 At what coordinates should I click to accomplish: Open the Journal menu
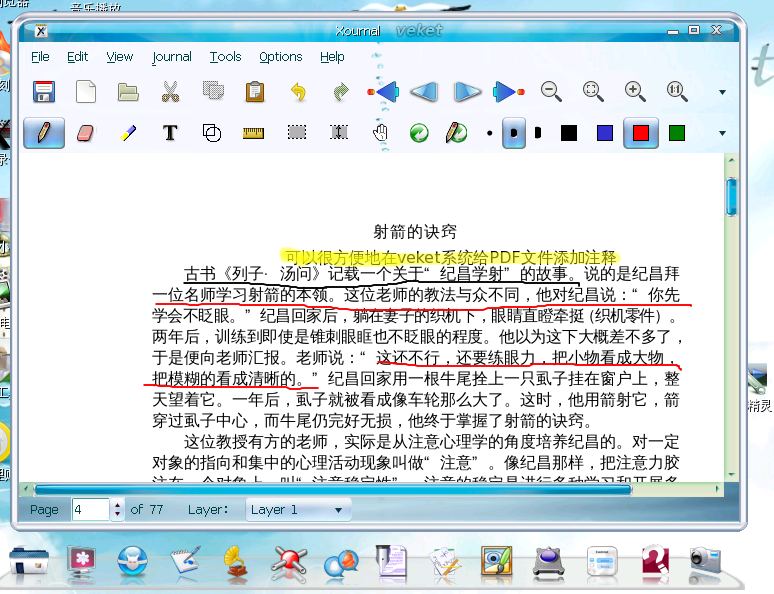[171, 57]
